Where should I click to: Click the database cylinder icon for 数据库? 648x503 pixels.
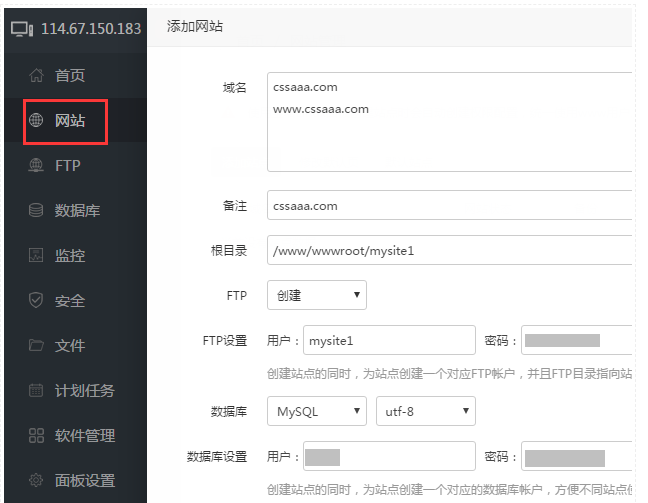coord(36,210)
